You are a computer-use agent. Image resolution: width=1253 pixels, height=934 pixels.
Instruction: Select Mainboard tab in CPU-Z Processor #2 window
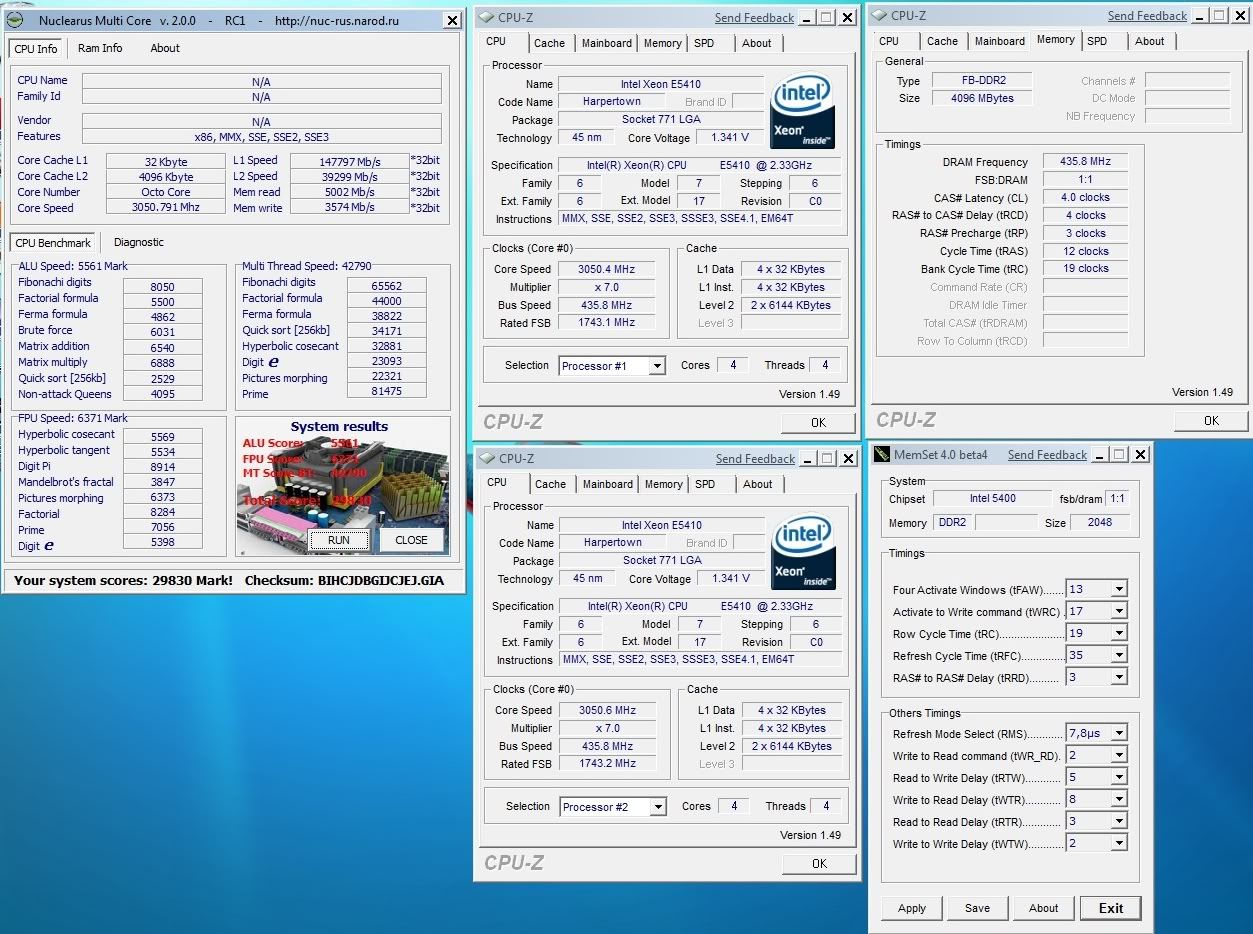tap(608, 484)
